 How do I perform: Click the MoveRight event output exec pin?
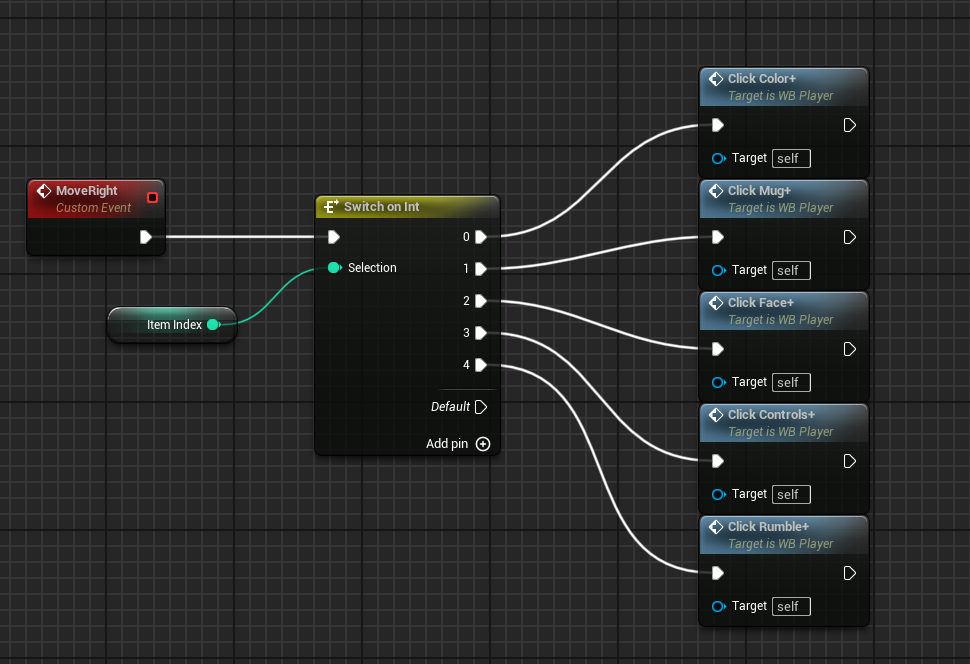(146, 237)
